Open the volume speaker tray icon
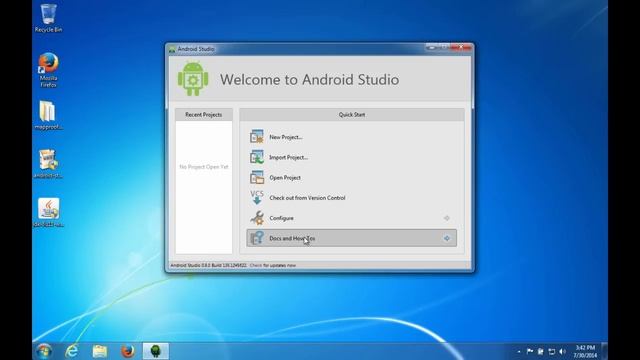Screen dimensions: 640x360 [562, 351]
